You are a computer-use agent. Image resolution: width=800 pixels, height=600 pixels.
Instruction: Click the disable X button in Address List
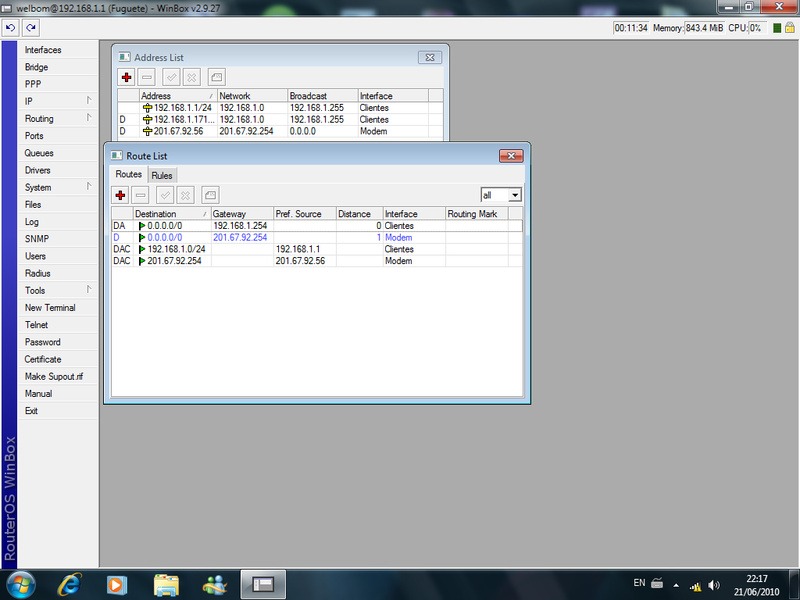click(191, 78)
